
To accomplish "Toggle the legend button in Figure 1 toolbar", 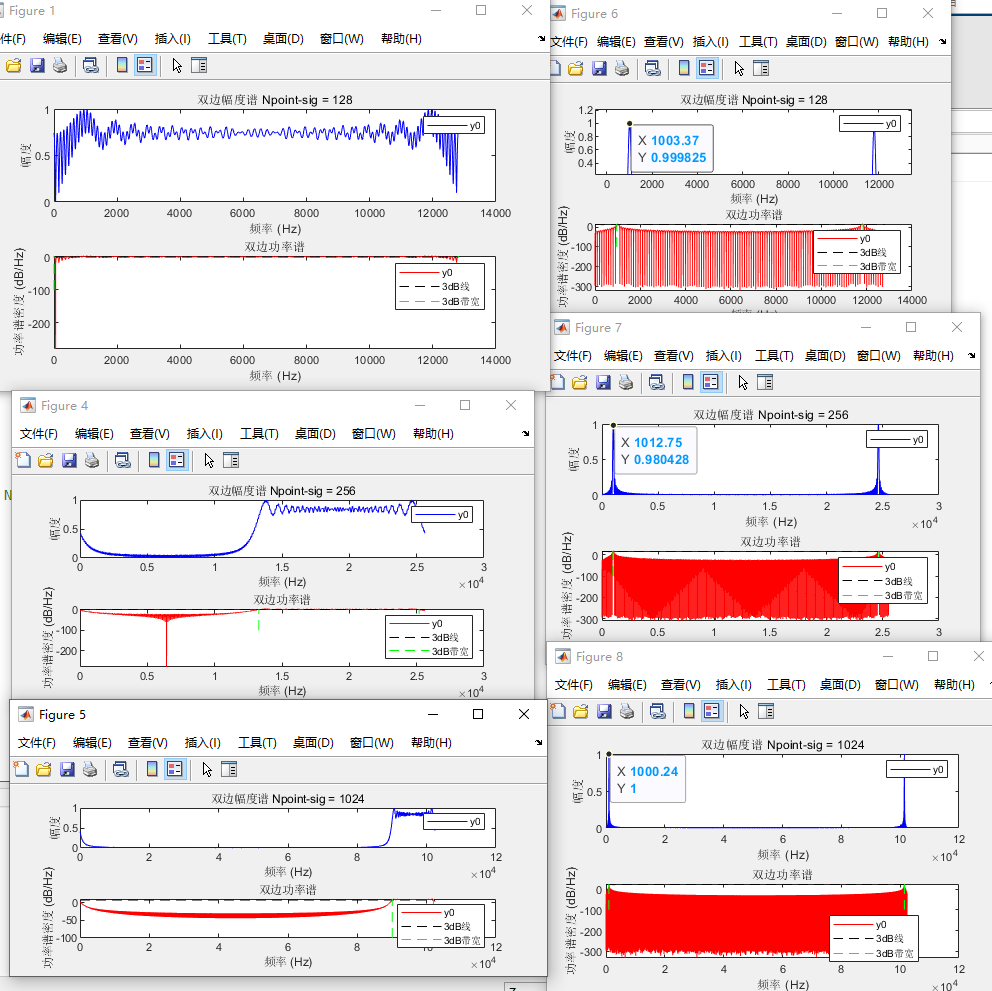I will 145,65.
